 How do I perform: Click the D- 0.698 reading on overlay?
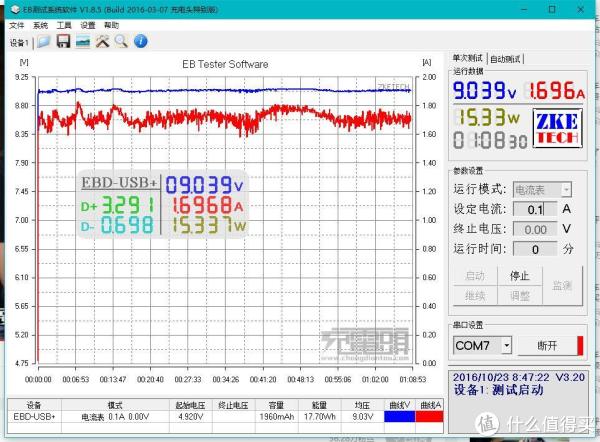[117, 225]
